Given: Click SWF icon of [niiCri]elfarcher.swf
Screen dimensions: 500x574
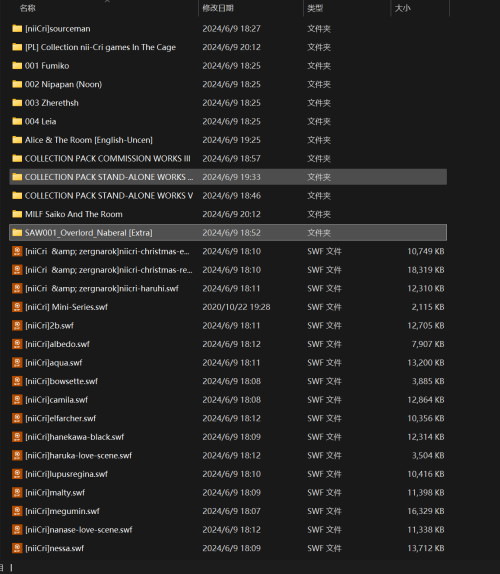Looking at the screenshot, I should pos(17,418).
